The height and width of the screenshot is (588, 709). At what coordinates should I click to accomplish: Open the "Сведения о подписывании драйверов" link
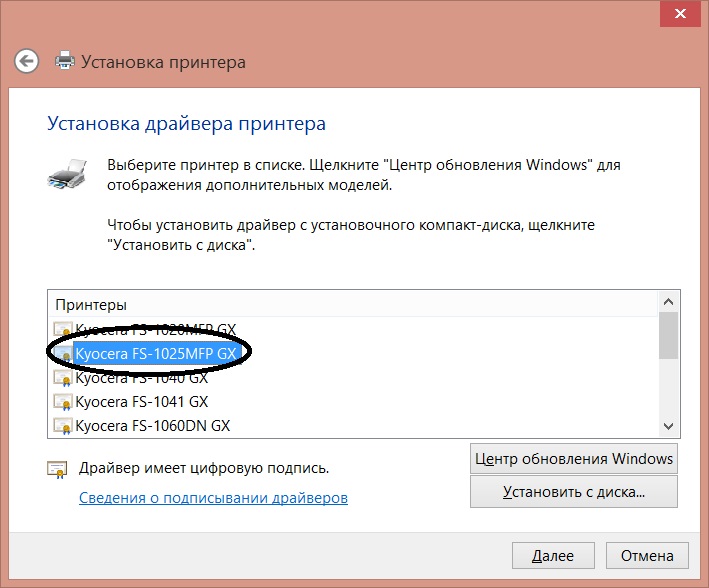[x=213, y=497]
